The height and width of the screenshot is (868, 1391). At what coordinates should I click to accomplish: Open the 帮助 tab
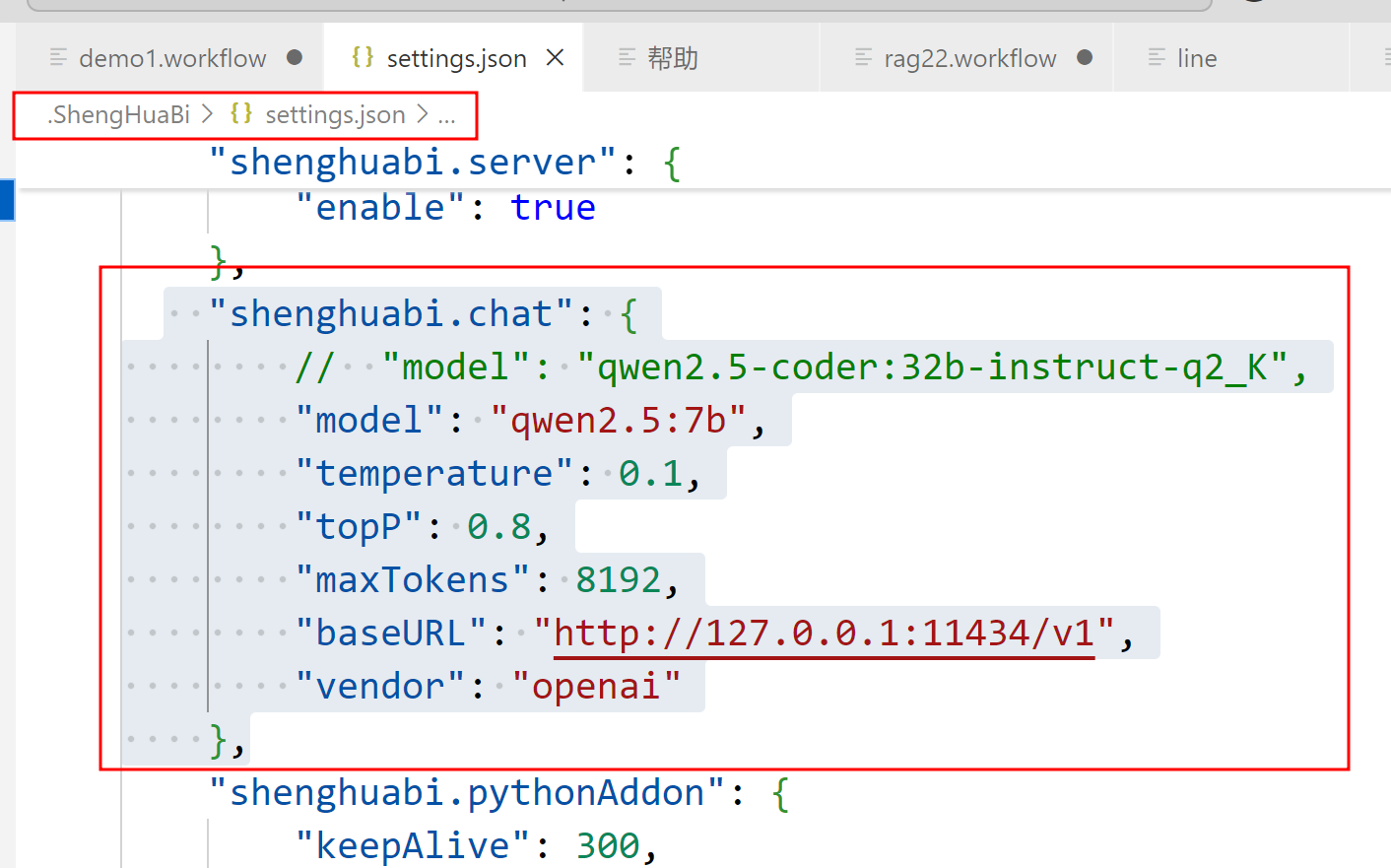pos(673,58)
